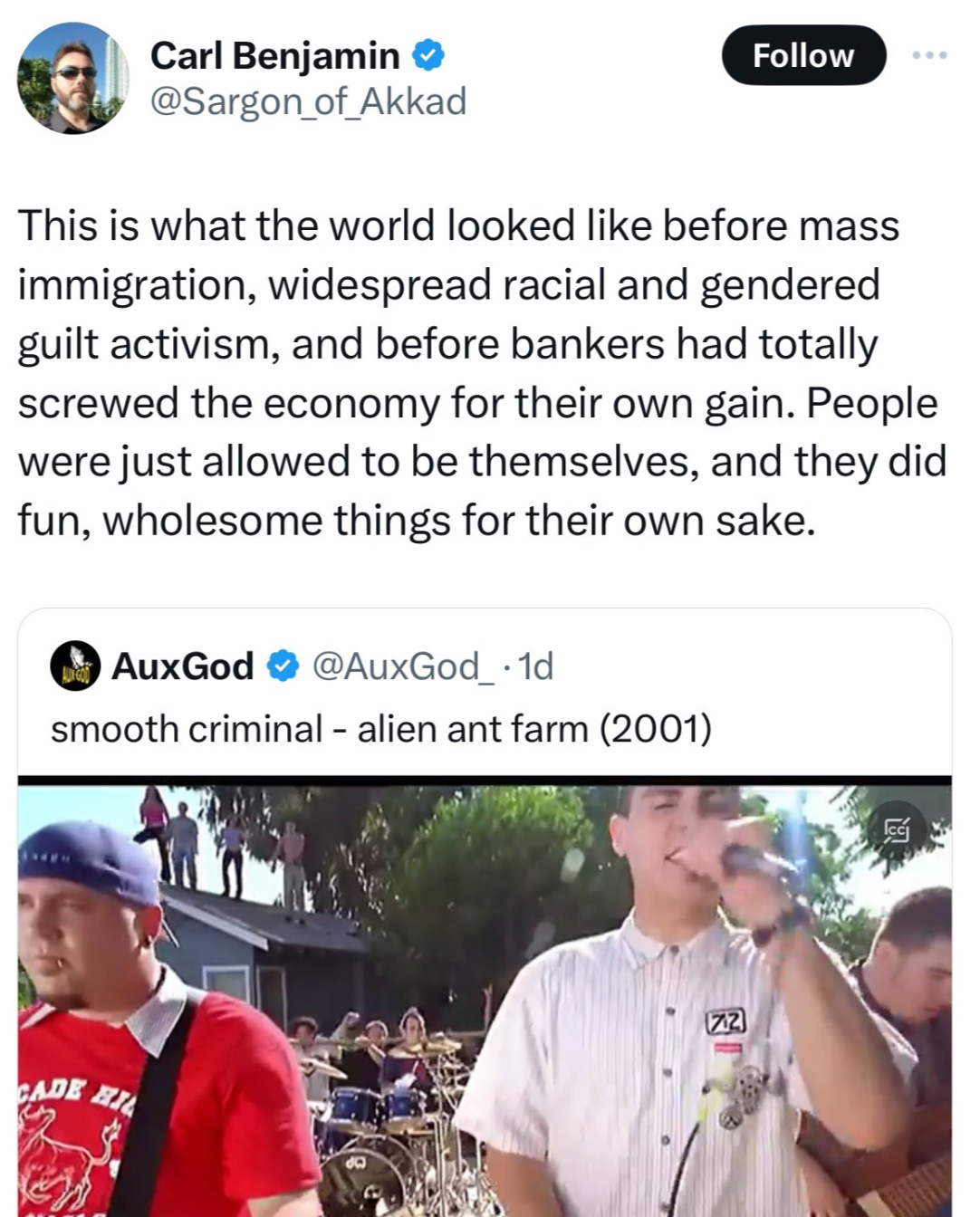
Task: Open the main tweet text about mass immigration
Action: pyautogui.click(x=482, y=373)
